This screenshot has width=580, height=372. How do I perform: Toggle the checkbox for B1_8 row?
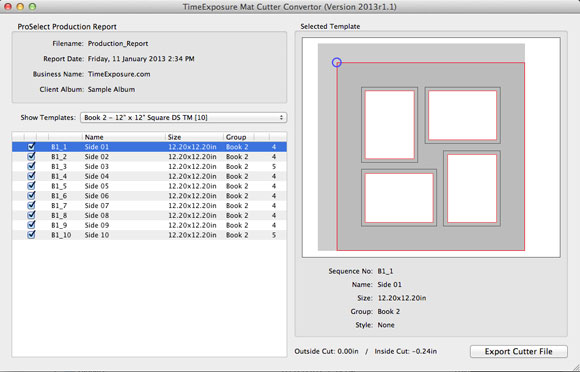point(31,215)
